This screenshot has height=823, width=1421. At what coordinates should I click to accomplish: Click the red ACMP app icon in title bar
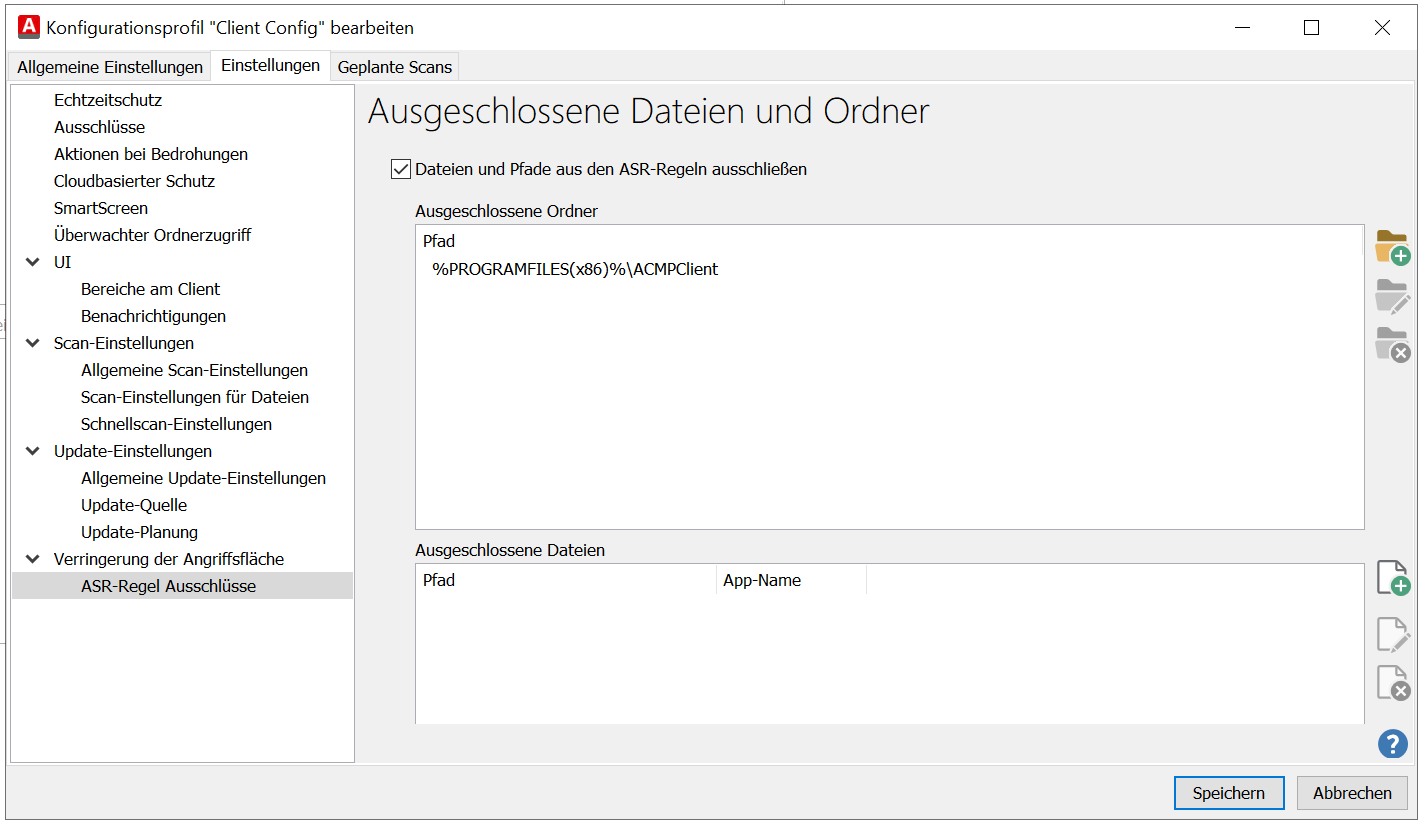coord(29,28)
